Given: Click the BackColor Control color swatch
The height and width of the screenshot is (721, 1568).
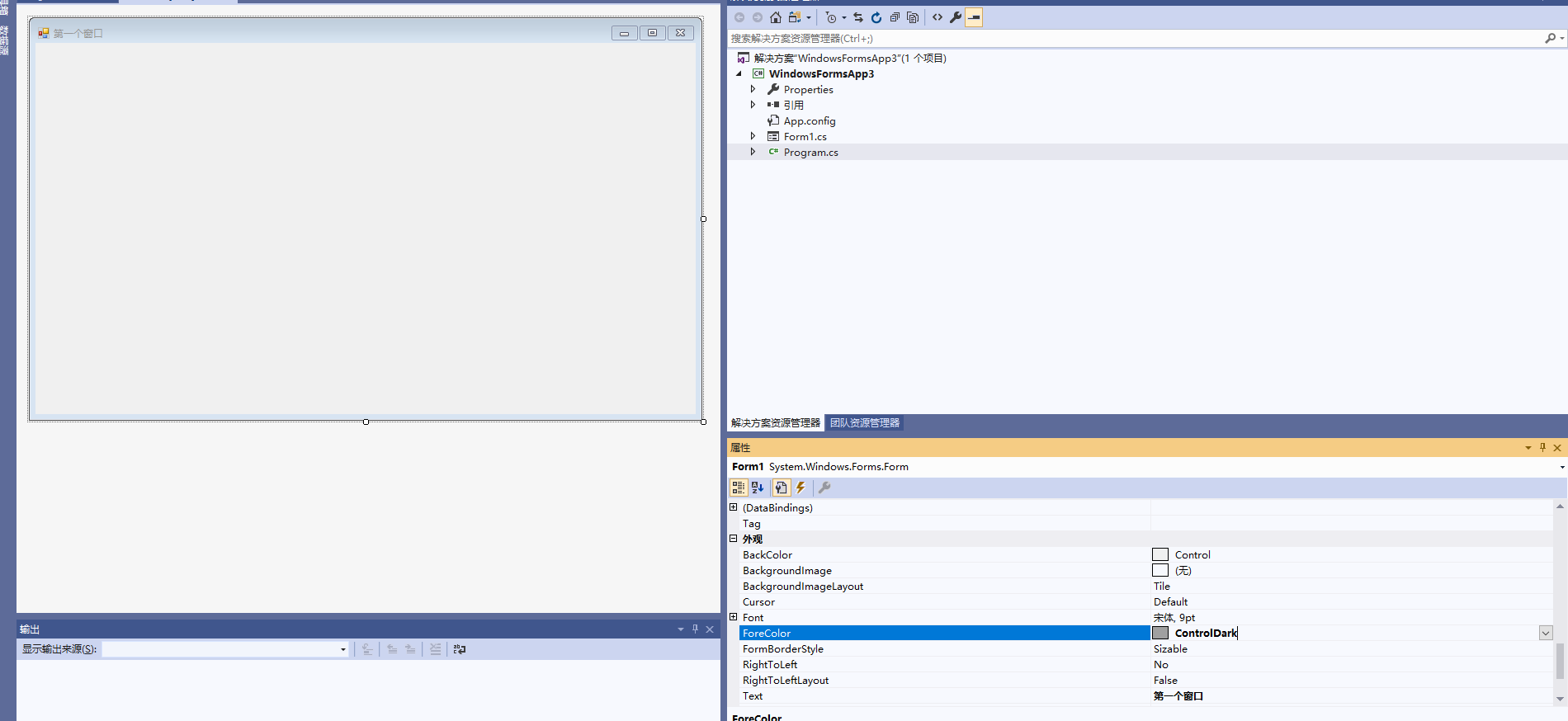Looking at the screenshot, I should (1160, 554).
